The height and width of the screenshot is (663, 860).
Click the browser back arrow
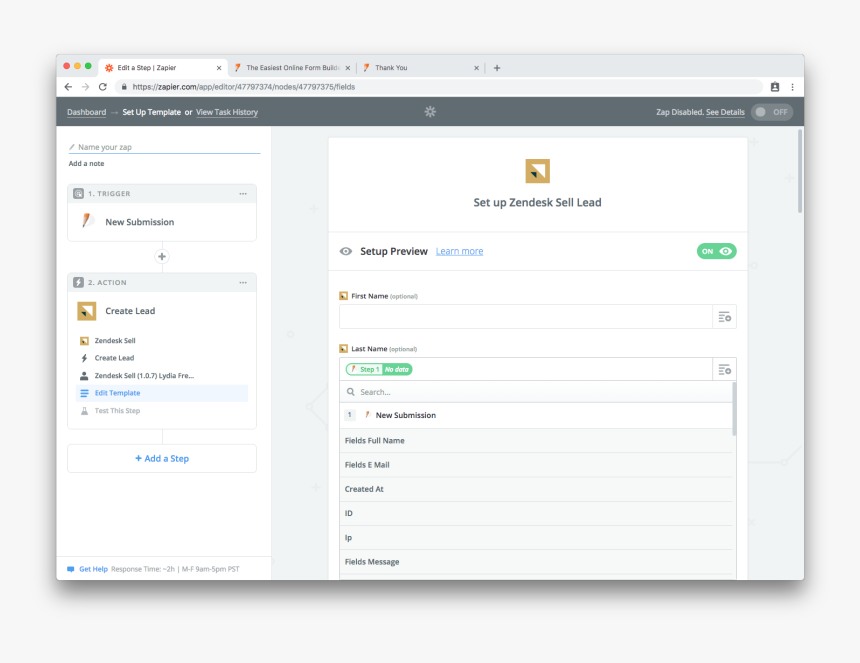coord(68,87)
